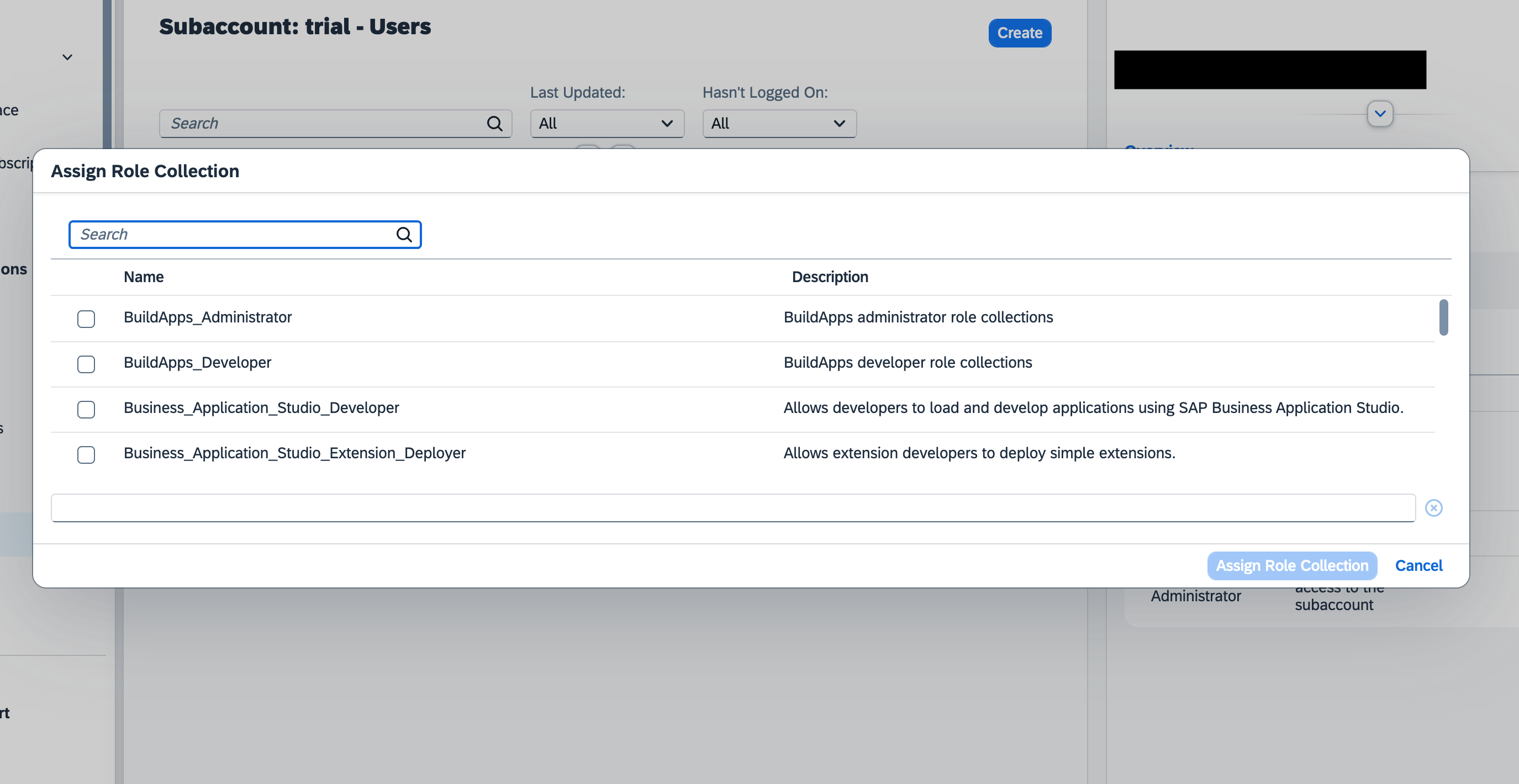Open the Last Updated dropdown

[x=607, y=124]
